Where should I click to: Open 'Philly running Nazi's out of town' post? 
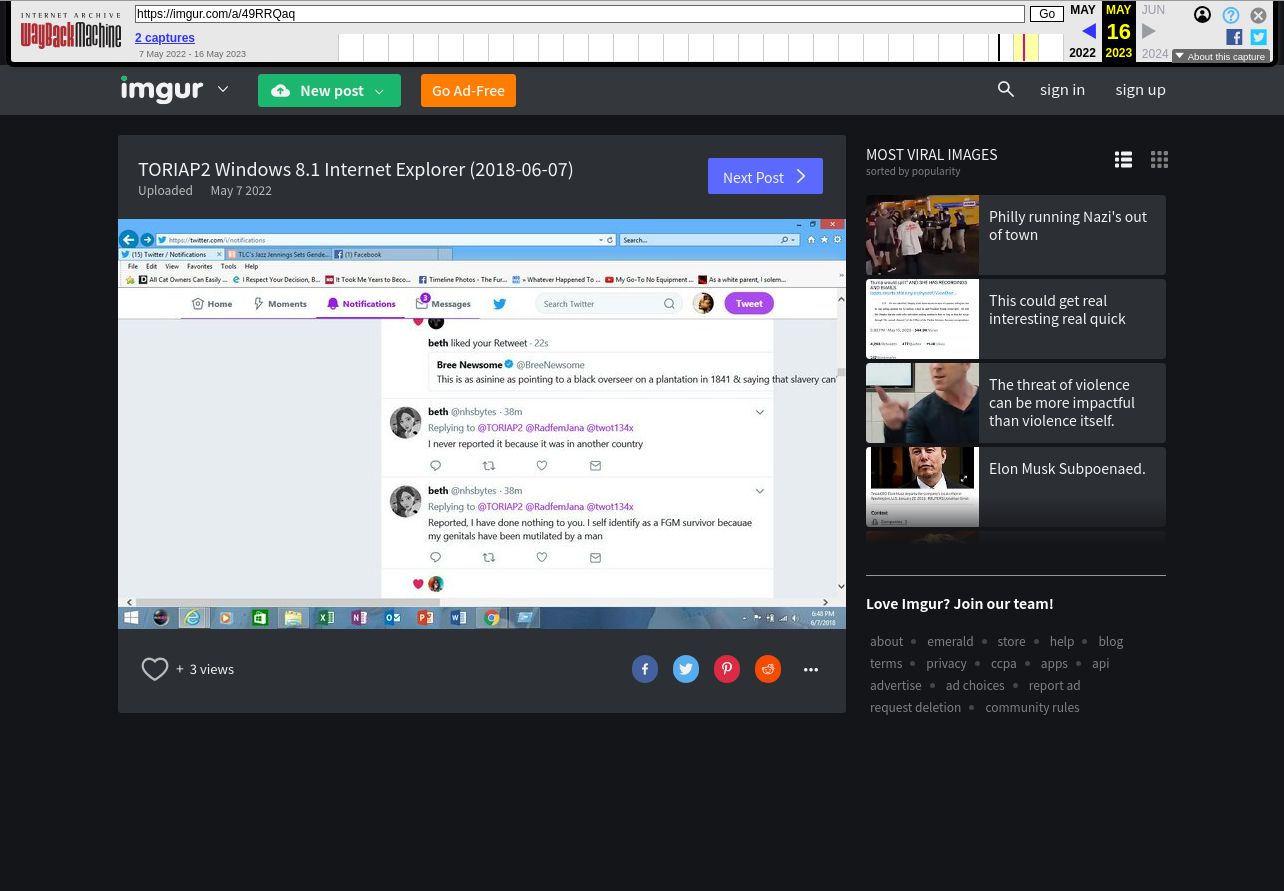1016,235
